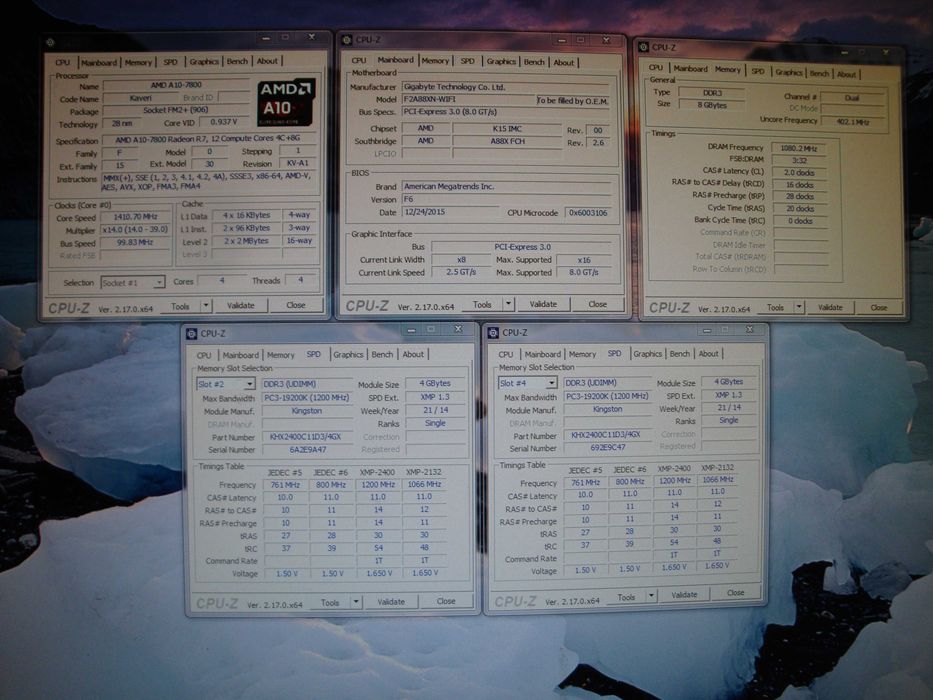Select About tab in Mainboard window
Viewport: 933px width, 700px height.
pyautogui.click(x=563, y=62)
